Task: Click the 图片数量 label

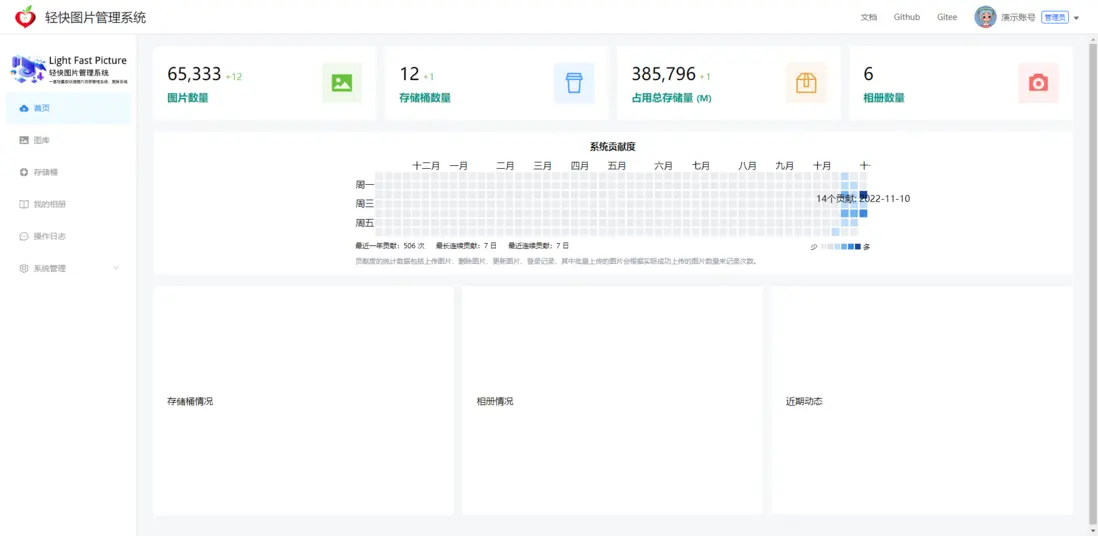Action: click(188, 98)
